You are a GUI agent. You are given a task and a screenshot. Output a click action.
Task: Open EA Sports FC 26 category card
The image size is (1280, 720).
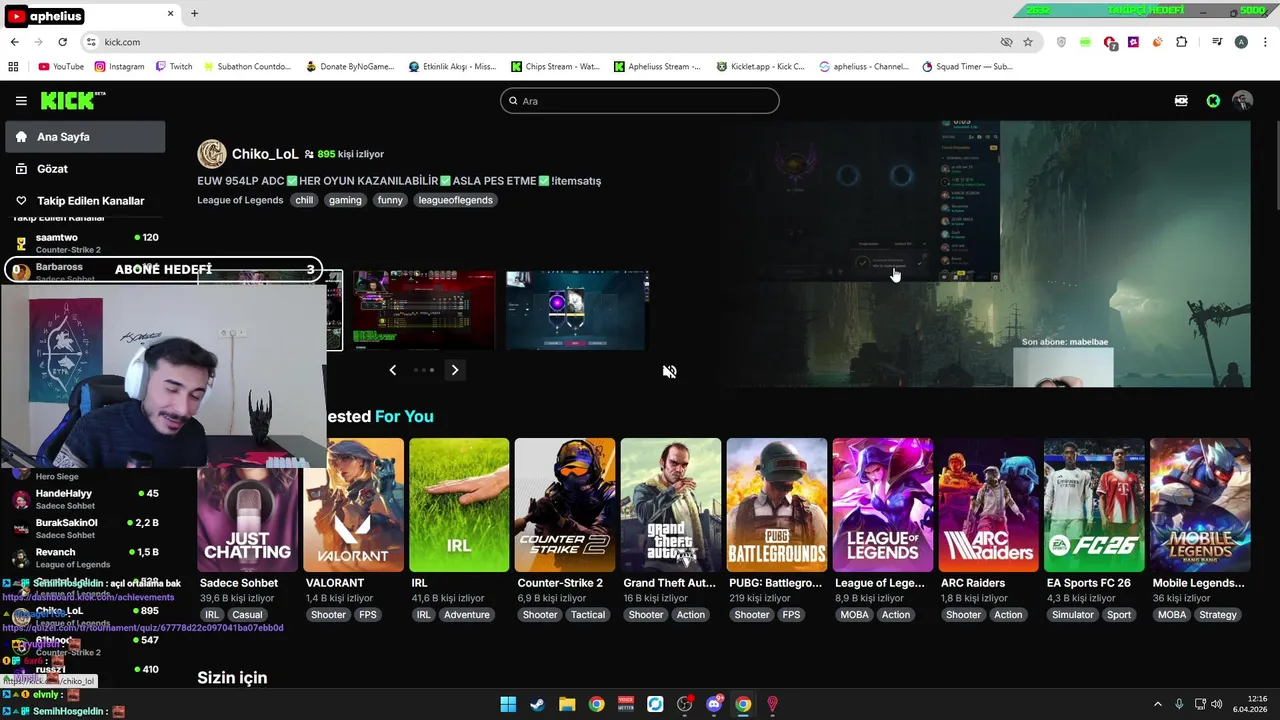(1094, 505)
